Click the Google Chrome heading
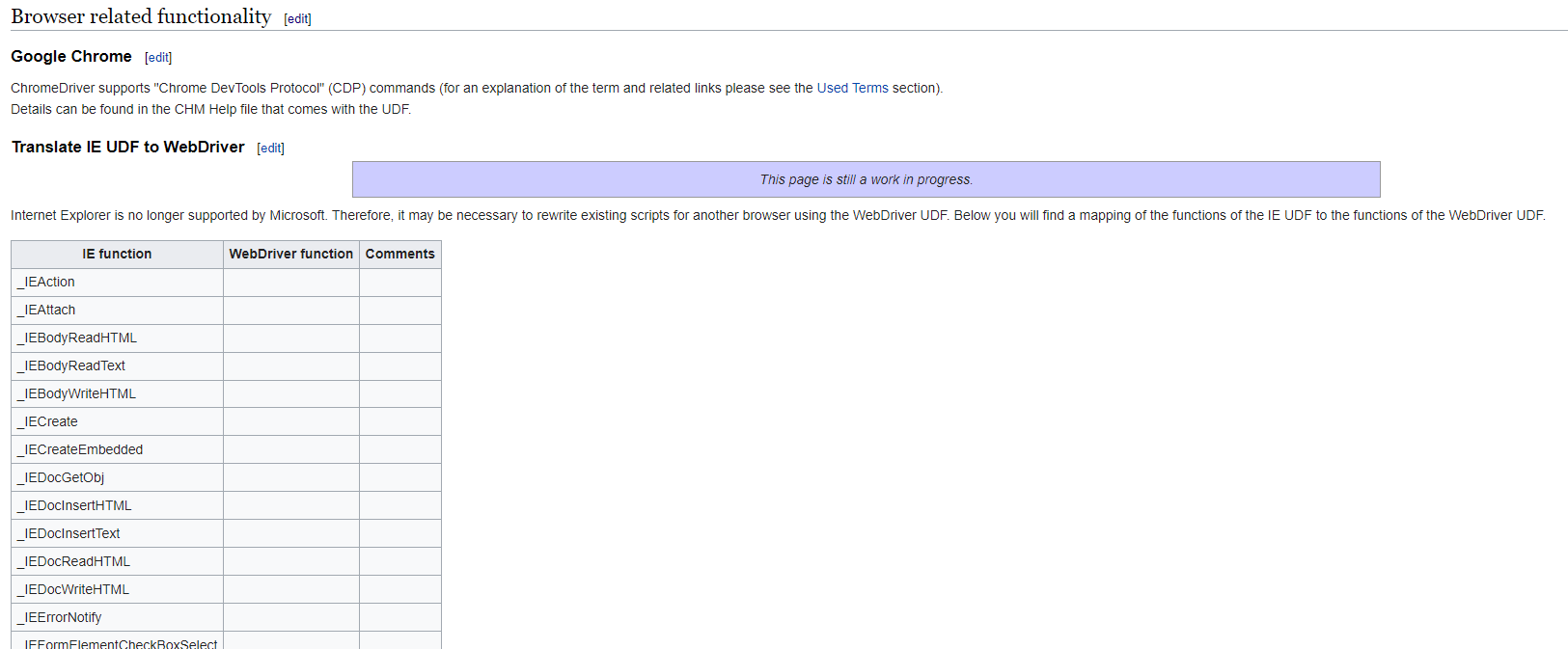Image resolution: width=1568 pixels, height=649 pixels. pyautogui.click(x=71, y=57)
